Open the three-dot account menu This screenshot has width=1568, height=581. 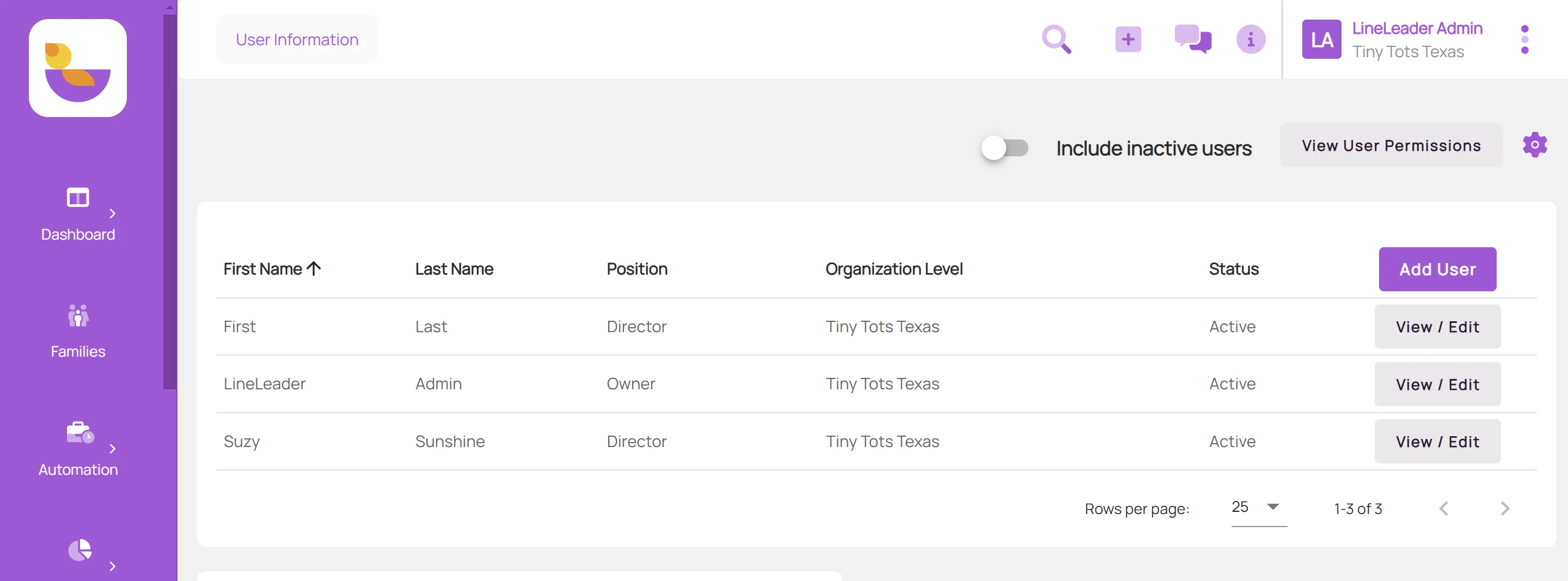(1524, 40)
